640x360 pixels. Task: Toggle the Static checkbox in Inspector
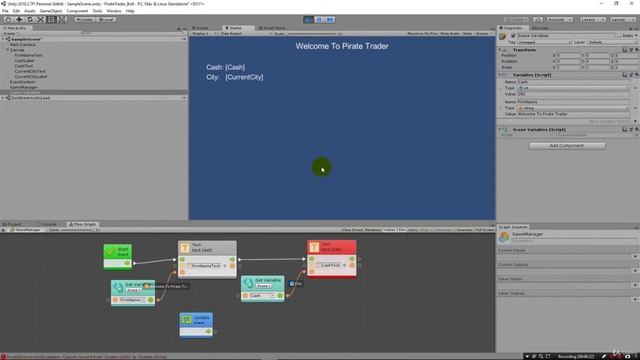point(619,36)
